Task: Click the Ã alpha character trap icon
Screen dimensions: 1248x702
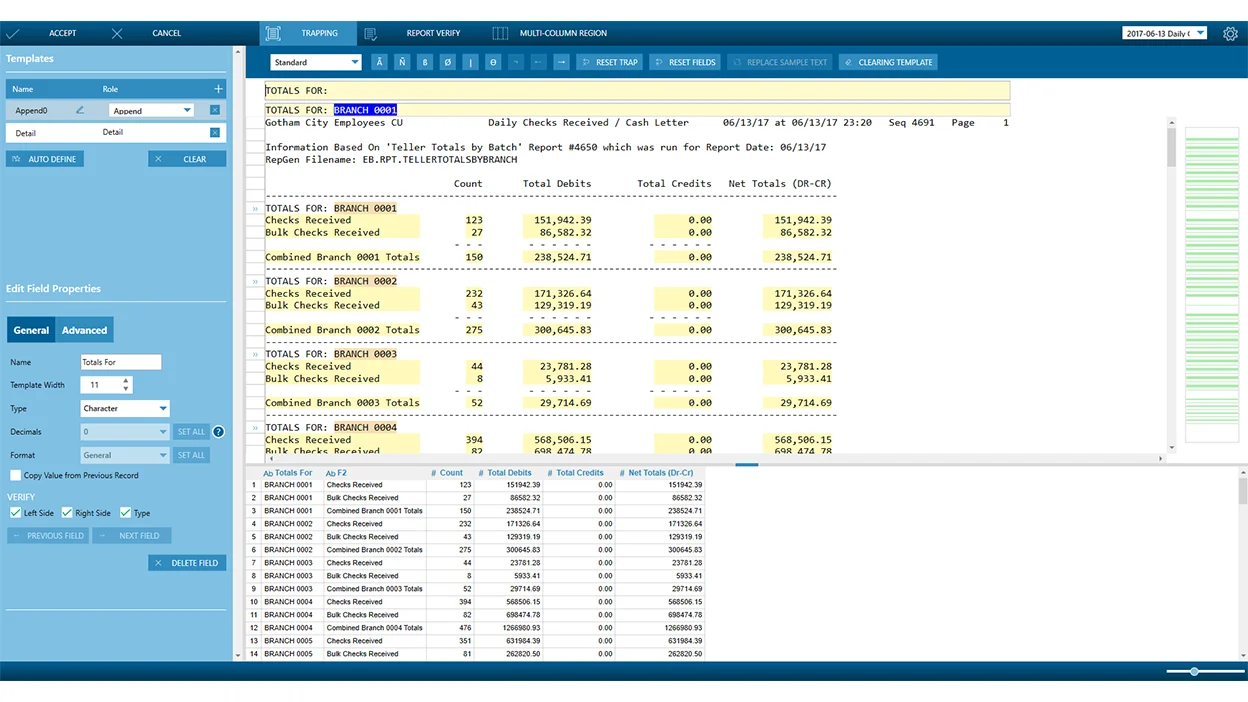Action: [x=379, y=62]
